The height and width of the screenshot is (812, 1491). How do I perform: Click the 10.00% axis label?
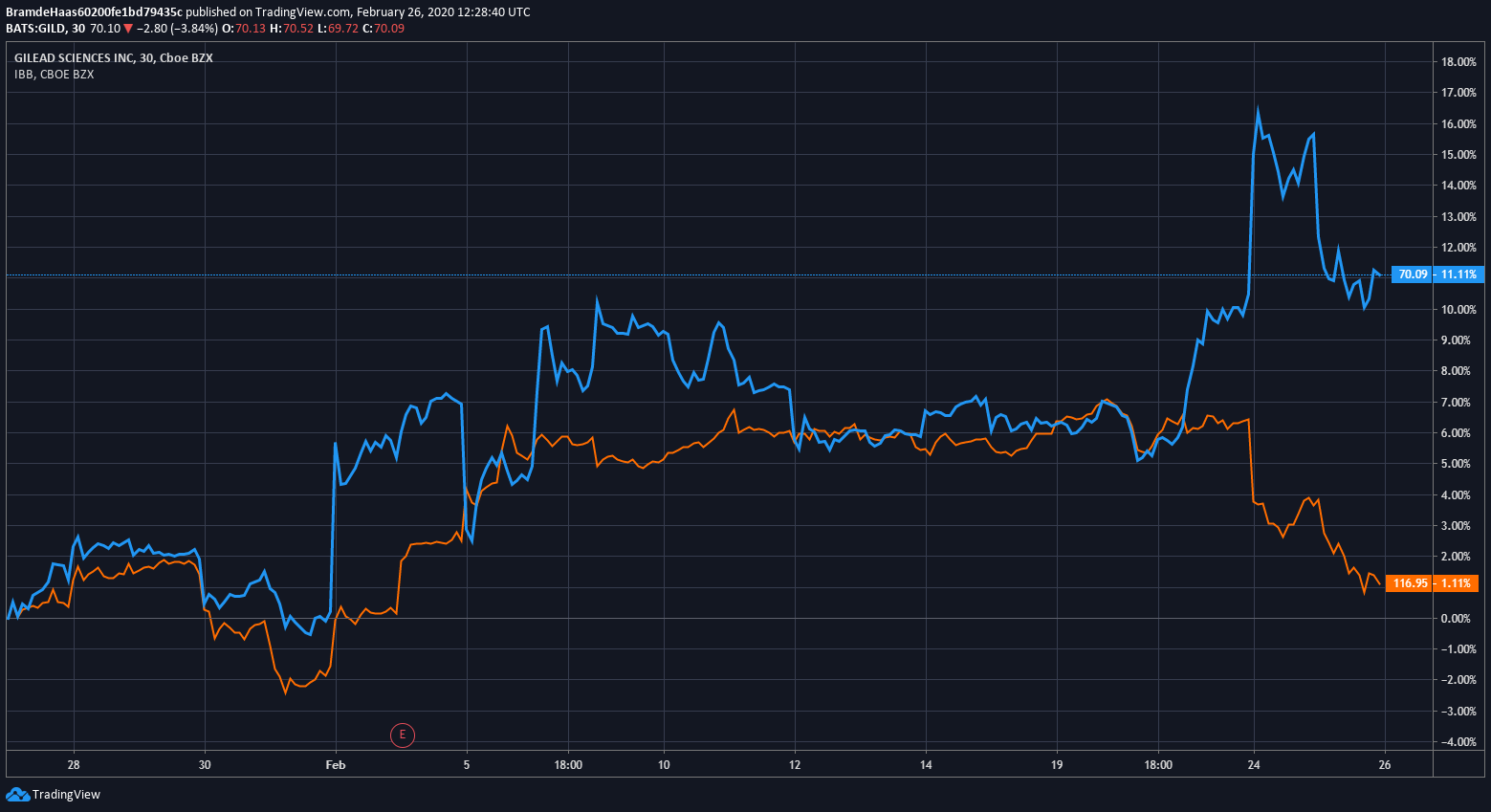tap(1458, 310)
